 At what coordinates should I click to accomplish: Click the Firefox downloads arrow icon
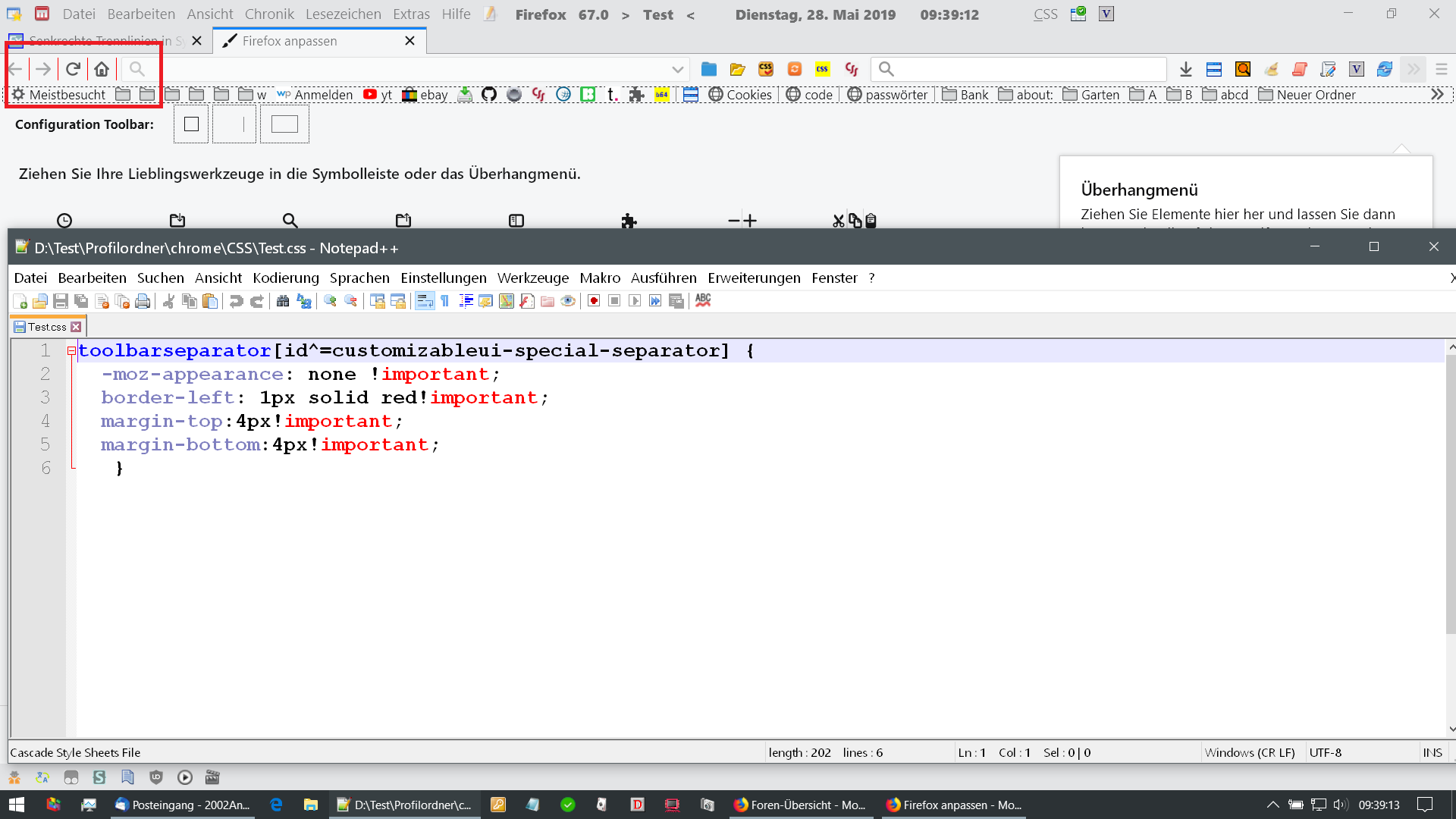pyautogui.click(x=1185, y=70)
